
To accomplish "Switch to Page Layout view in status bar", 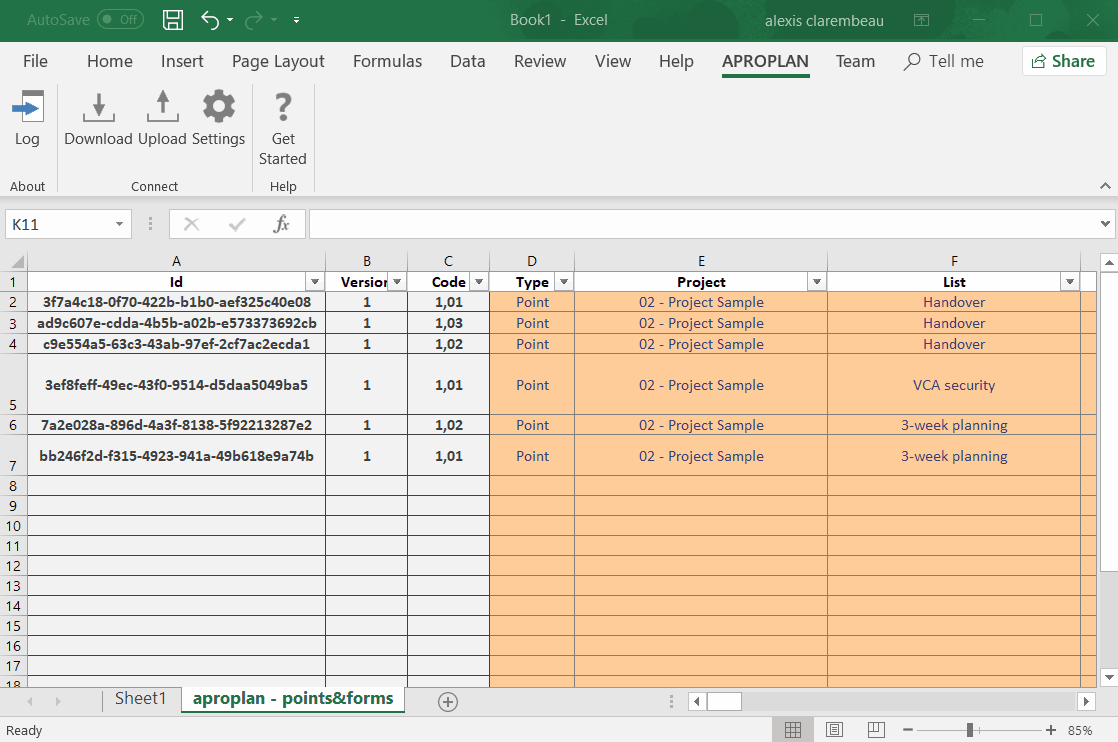I will (x=834, y=730).
